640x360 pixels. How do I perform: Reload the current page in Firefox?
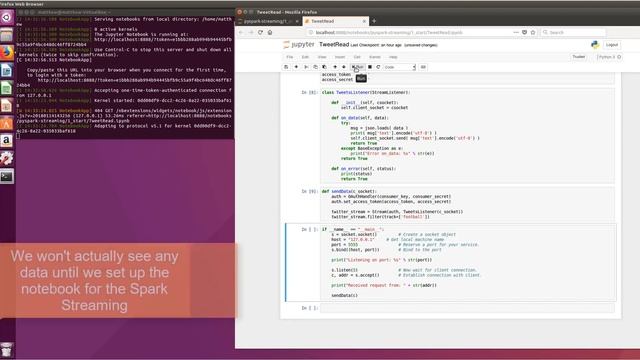(x=260, y=32)
